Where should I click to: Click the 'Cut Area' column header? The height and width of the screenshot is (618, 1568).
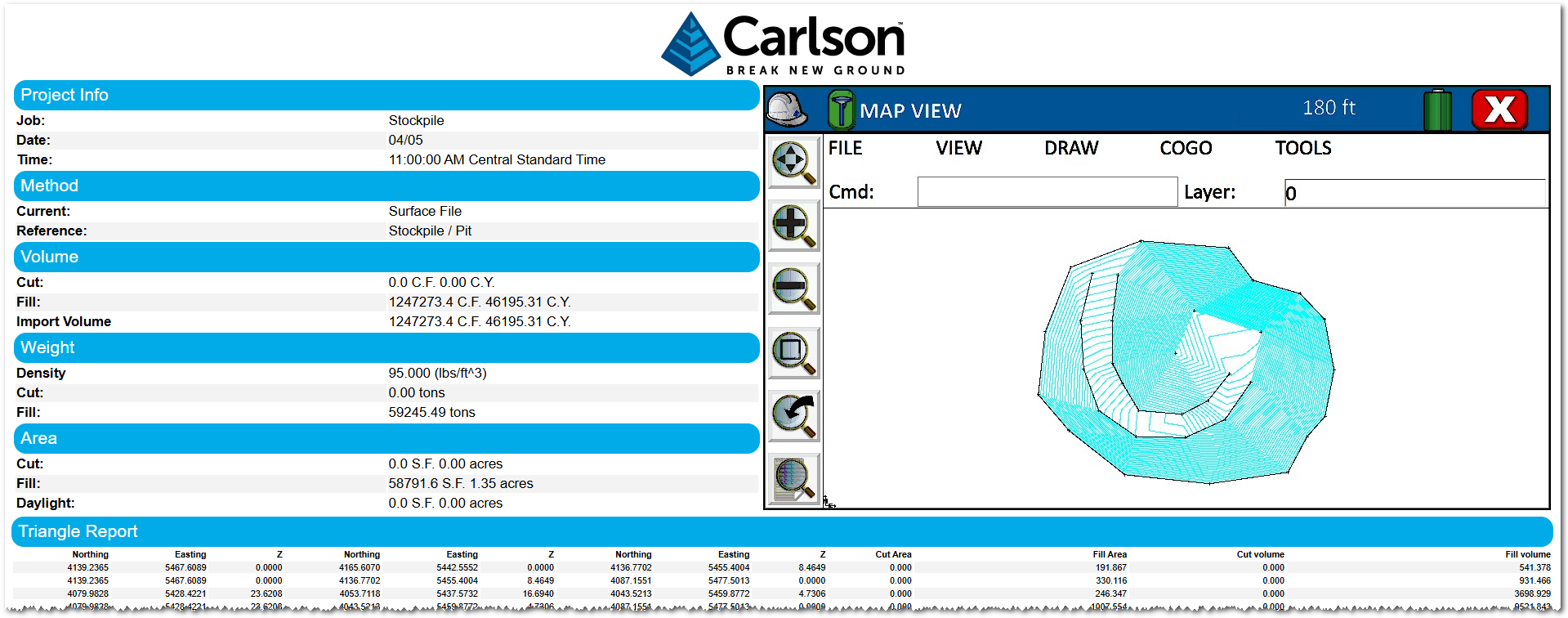pyautogui.click(x=893, y=554)
